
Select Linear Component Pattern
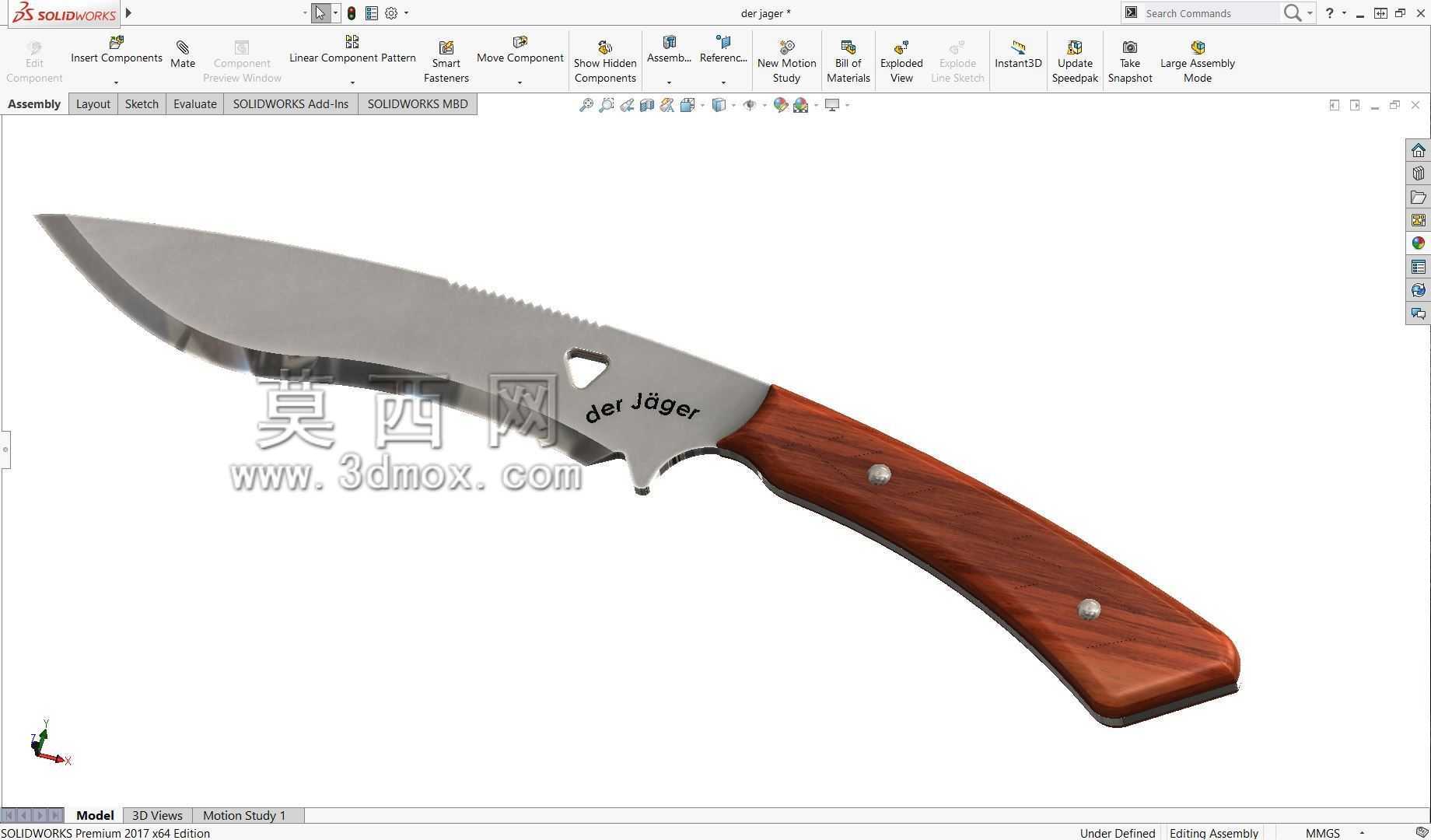[352, 50]
